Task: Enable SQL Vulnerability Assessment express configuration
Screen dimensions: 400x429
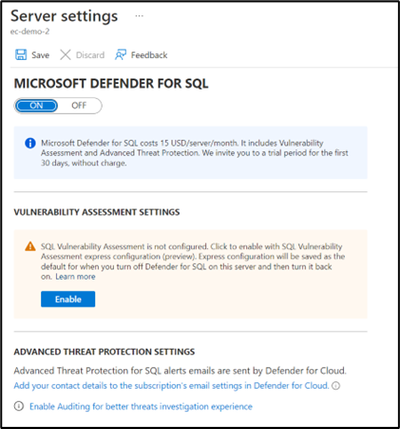Action: 68,299
